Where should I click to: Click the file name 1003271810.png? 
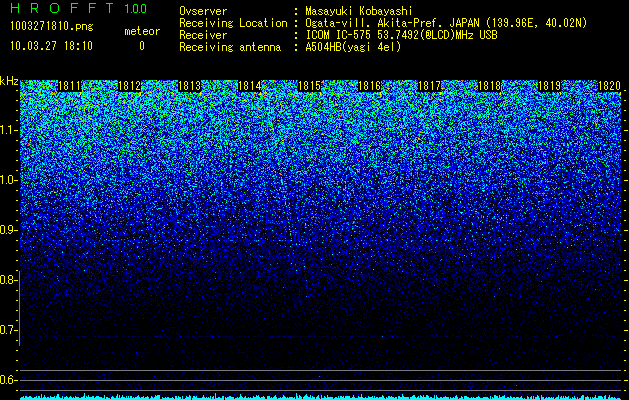click(52, 27)
